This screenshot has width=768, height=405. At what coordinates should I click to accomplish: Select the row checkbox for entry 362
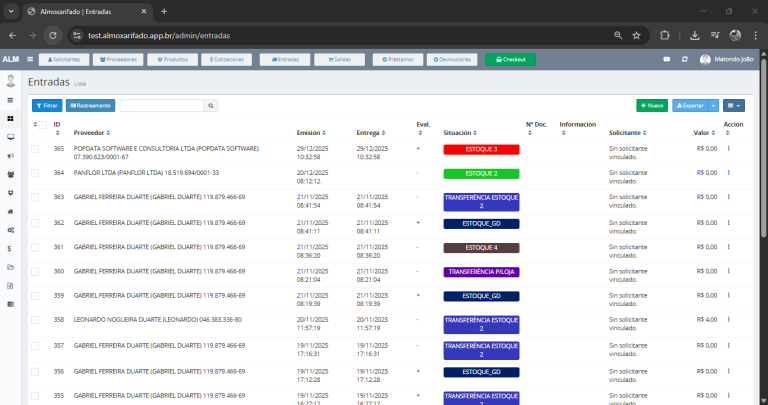(35, 222)
